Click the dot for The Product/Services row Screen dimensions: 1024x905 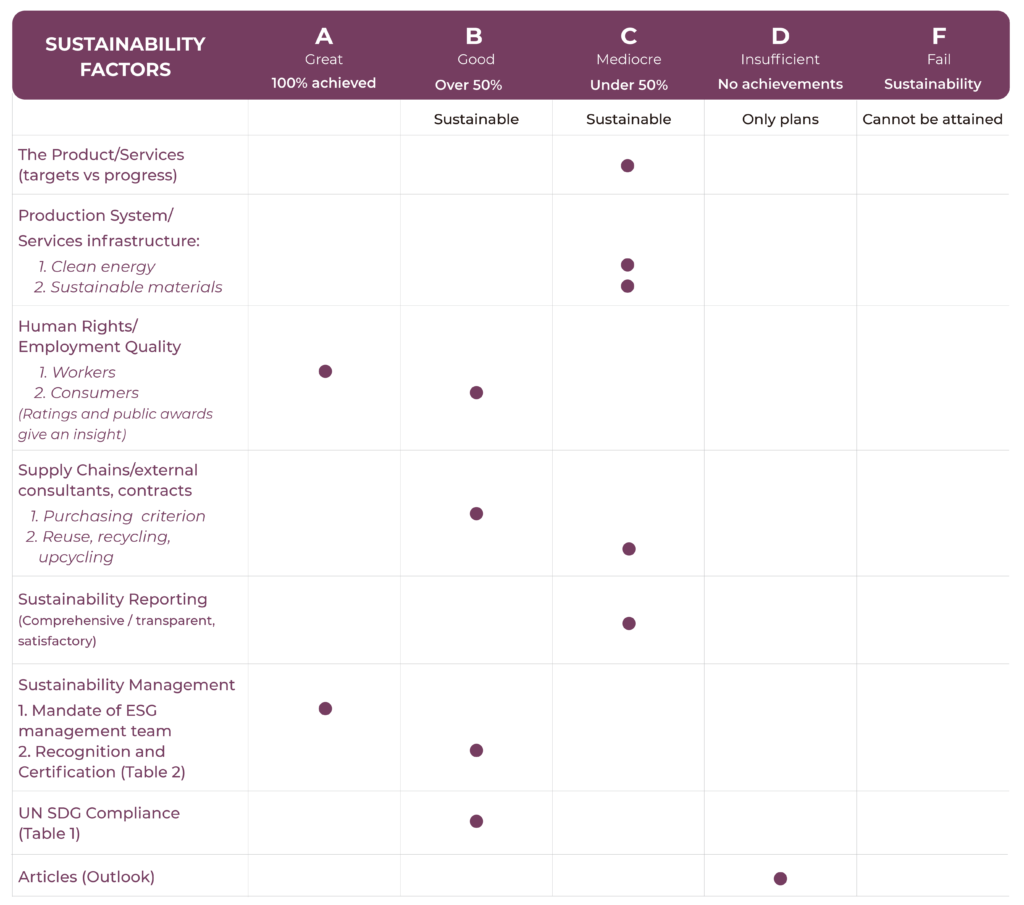627,166
